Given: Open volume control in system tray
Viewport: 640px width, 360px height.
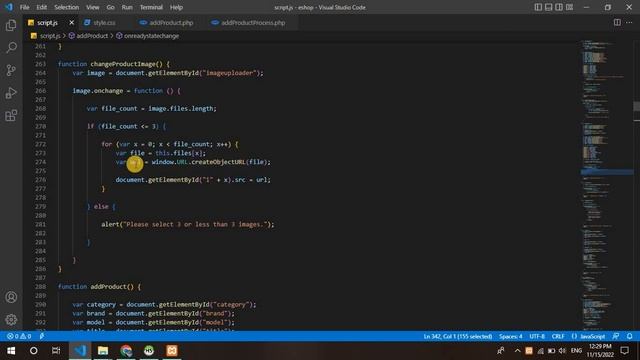Looking at the screenshot, I should (x=562, y=351).
